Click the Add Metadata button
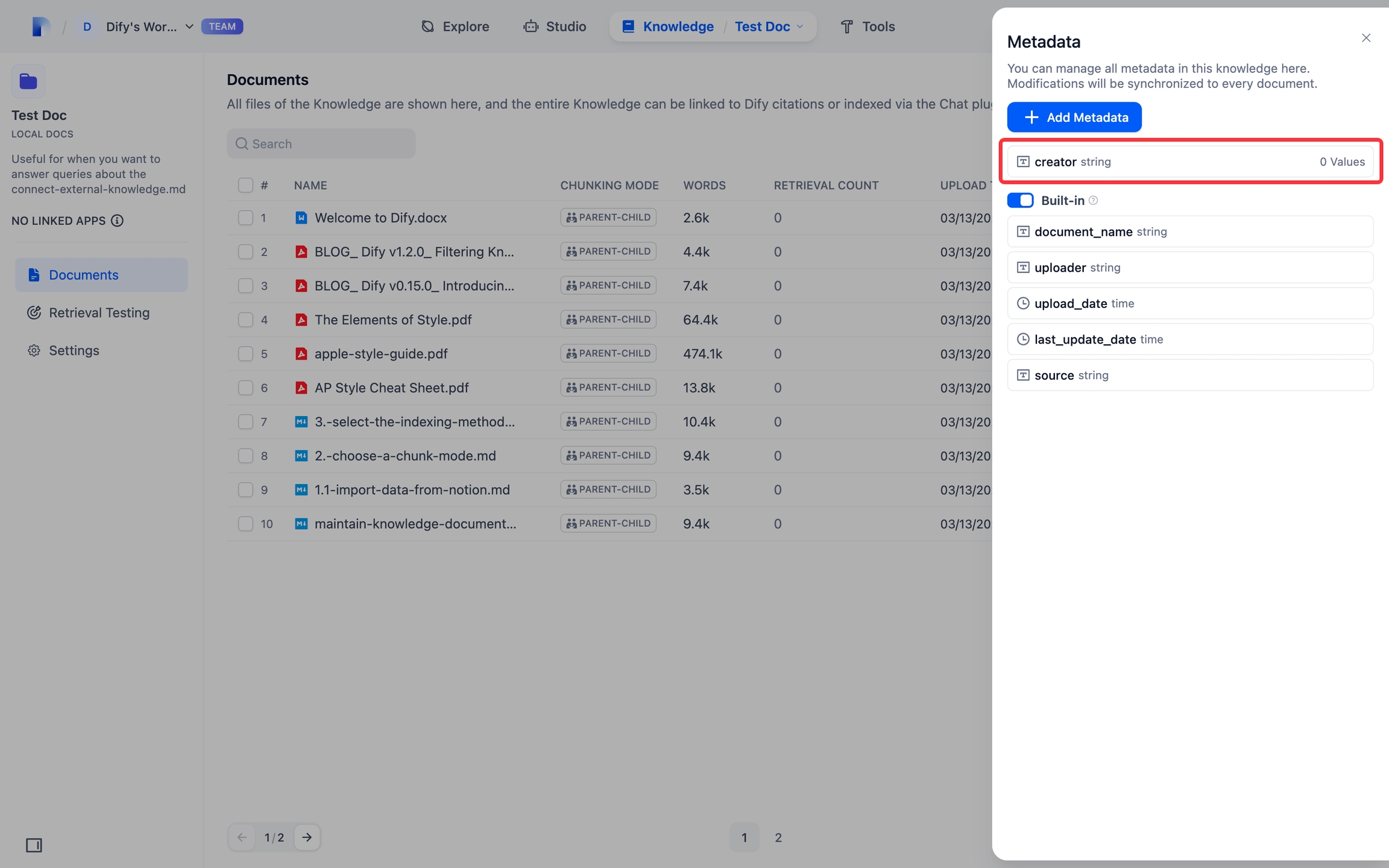This screenshot has width=1389, height=868. 1074,117
